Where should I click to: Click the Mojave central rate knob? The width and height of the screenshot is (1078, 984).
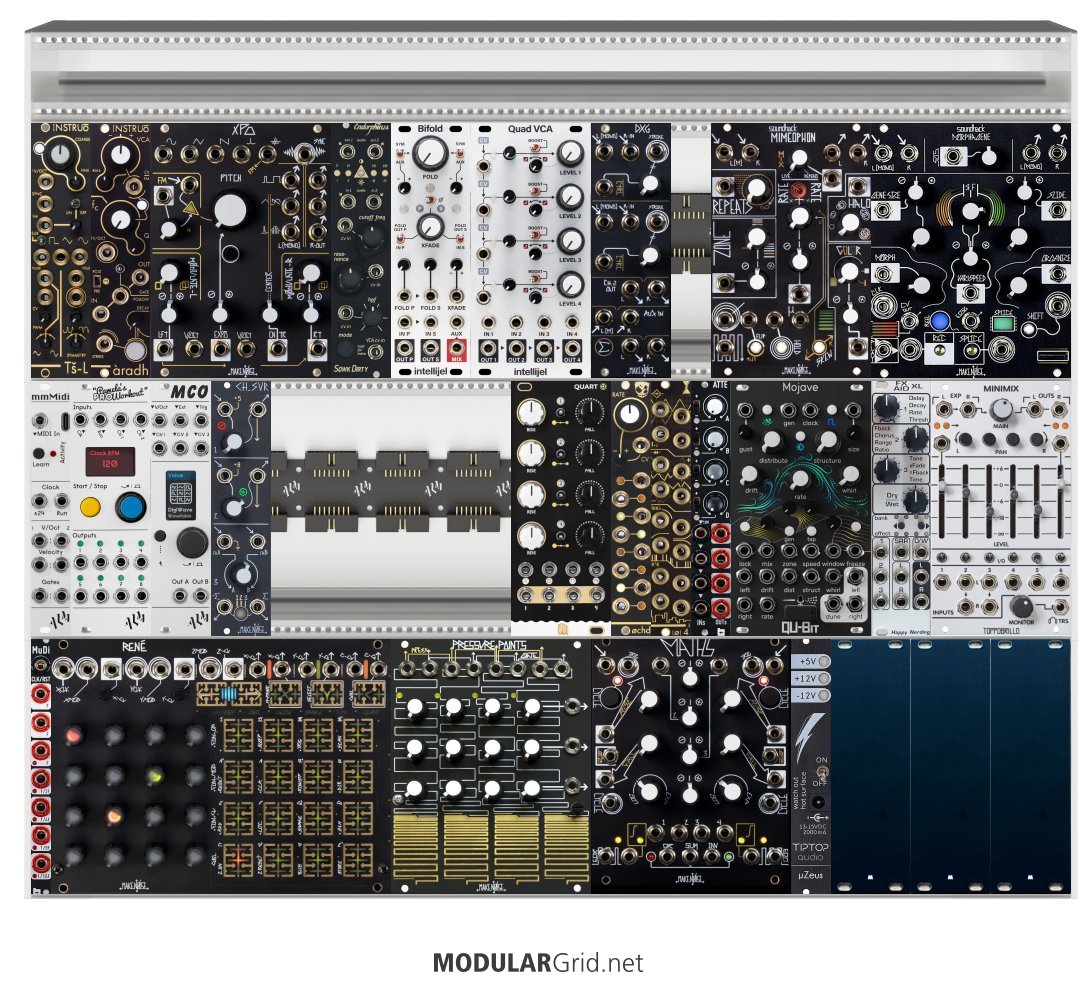(x=800, y=479)
